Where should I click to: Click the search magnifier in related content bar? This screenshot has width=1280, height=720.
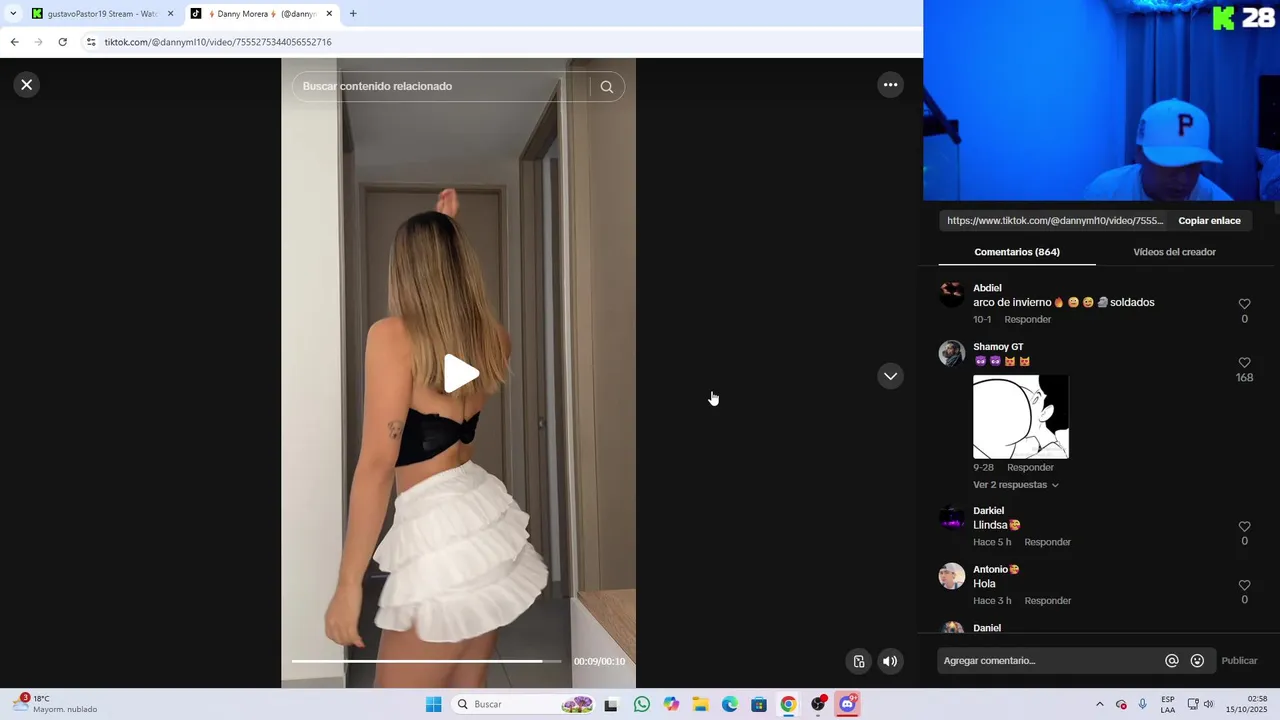click(x=606, y=87)
